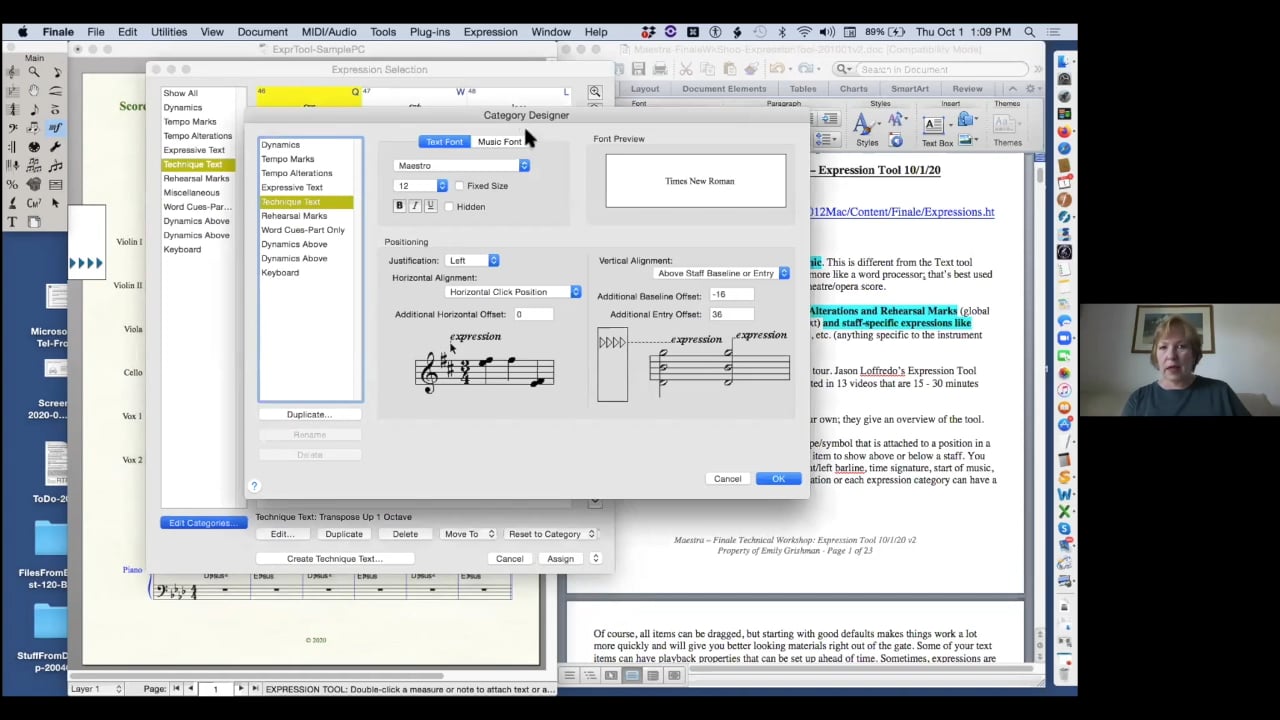The height and width of the screenshot is (720, 1280).
Task: Click Create Technique Text... button
Action: (334, 559)
